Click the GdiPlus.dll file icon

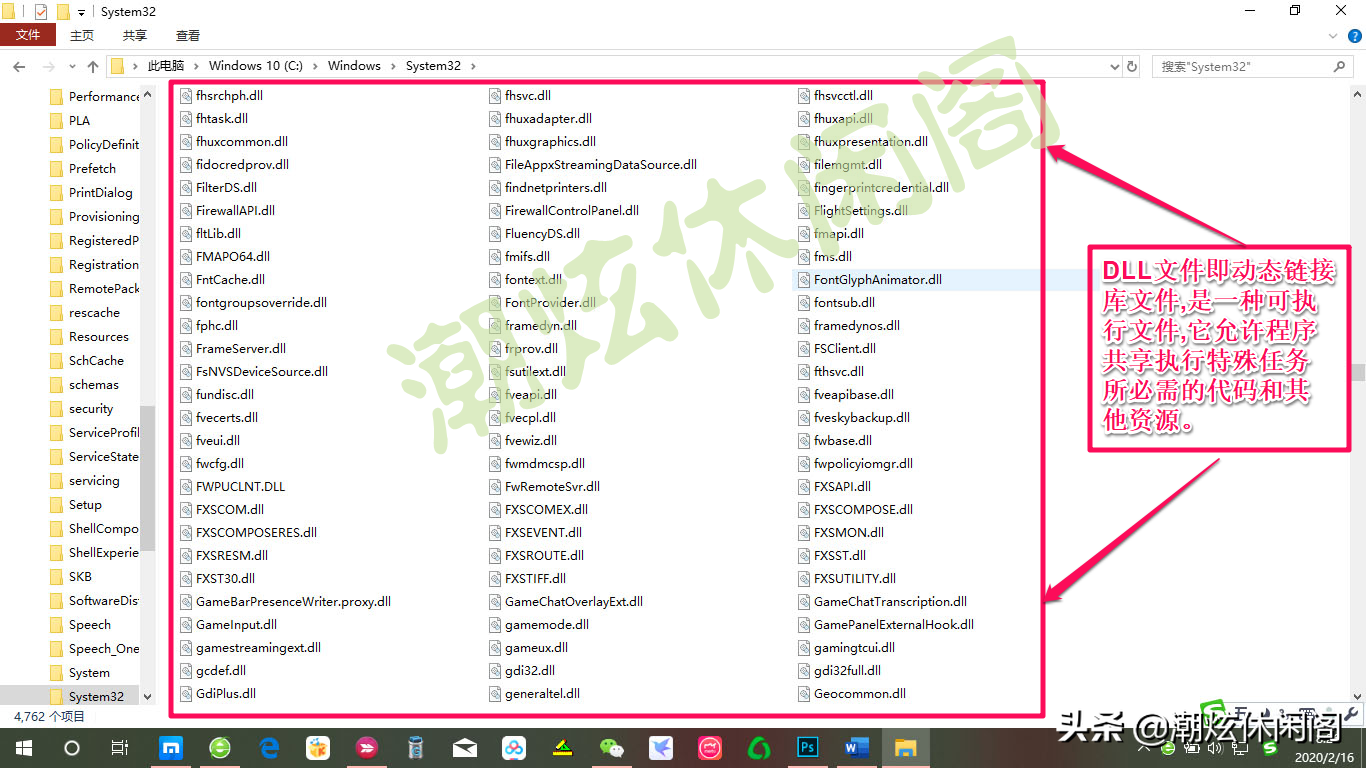[x=186, y=693]
